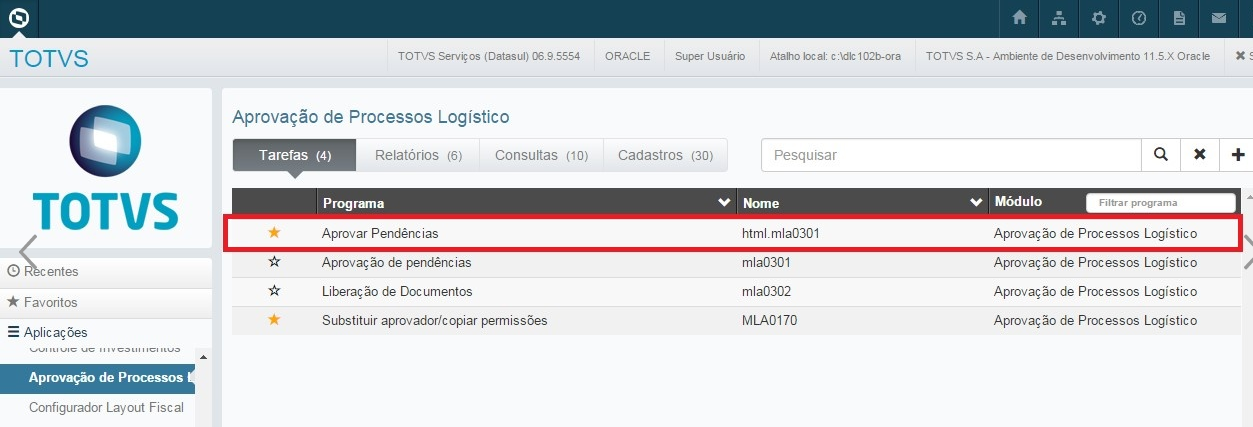This screenshot has width=1253, height=427.
Task: Click the Módulo cell in Liberação de Documentos row
Action: 1095,291
